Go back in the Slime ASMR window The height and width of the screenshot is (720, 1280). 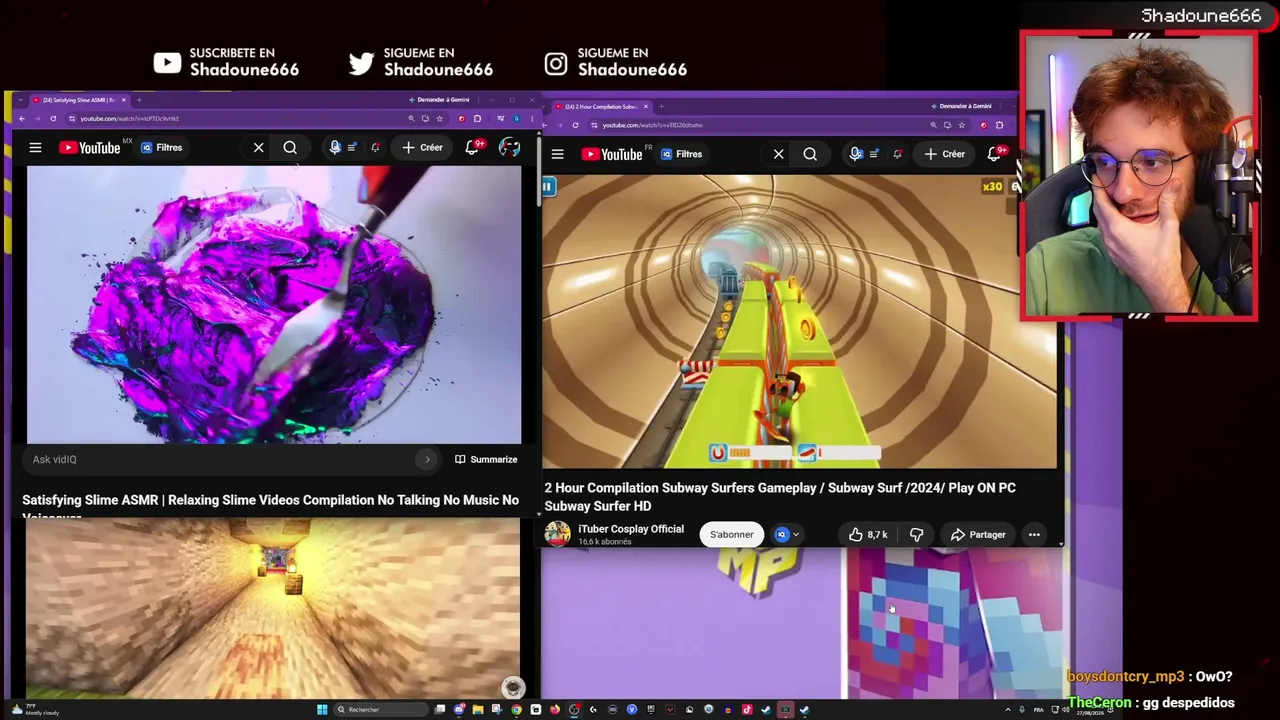click(21, 118)
